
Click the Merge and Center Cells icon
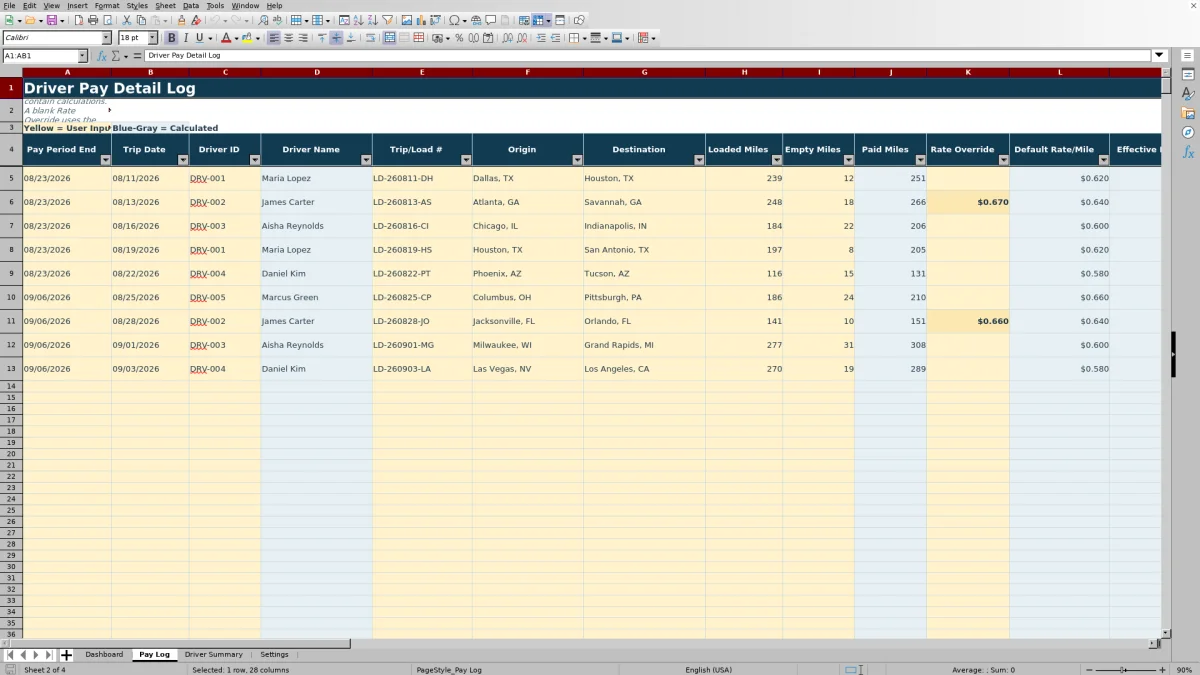pyautogui.click(x=390, y=38)
